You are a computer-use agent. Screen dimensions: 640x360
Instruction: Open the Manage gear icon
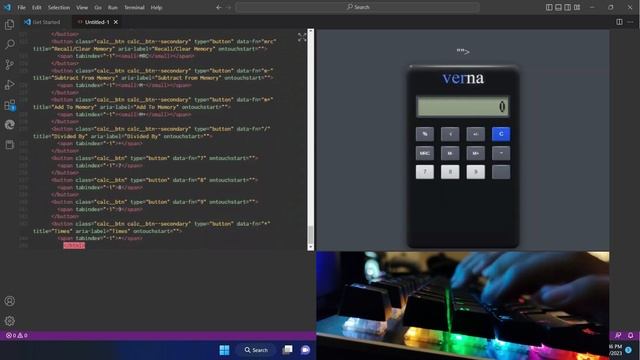tap(9, 321)
